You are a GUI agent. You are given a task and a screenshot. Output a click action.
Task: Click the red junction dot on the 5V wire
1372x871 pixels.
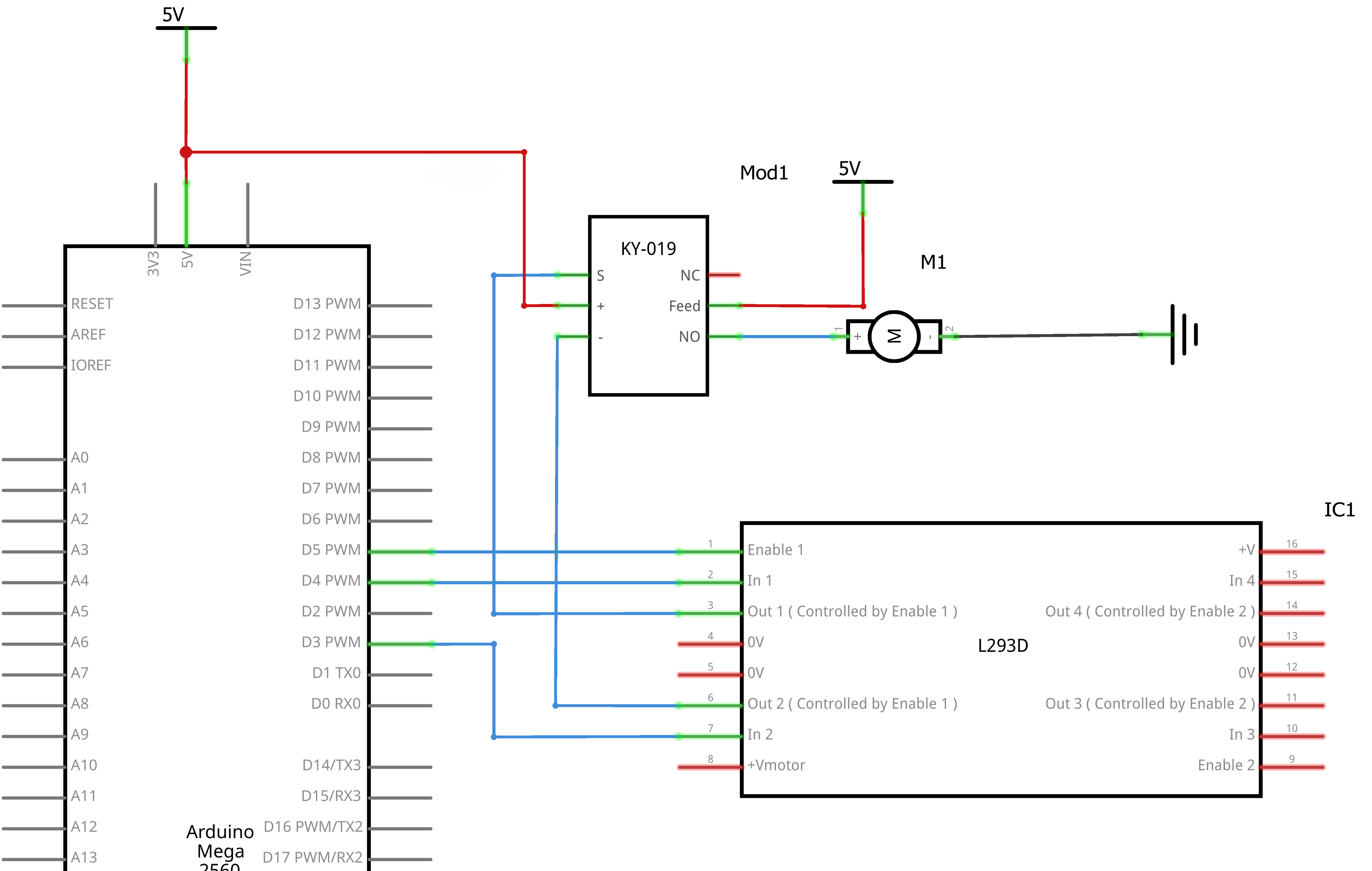186,152
